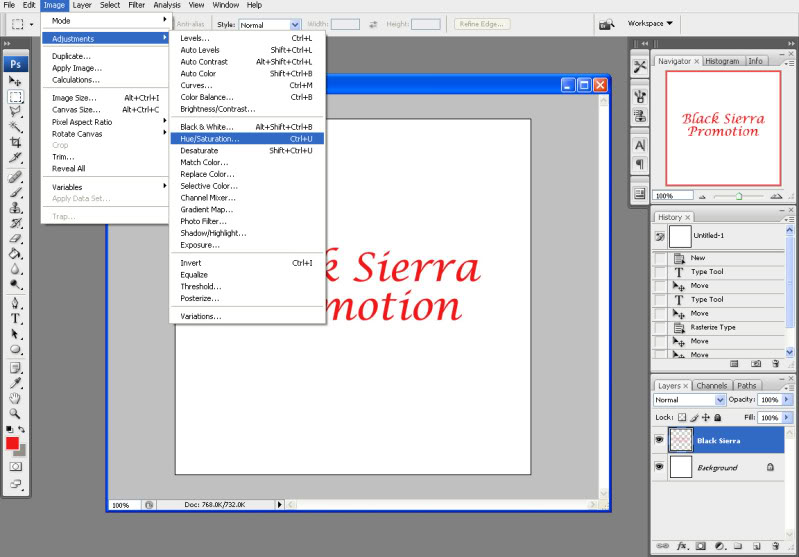Click the Refine Edge button

click(482, 24)
